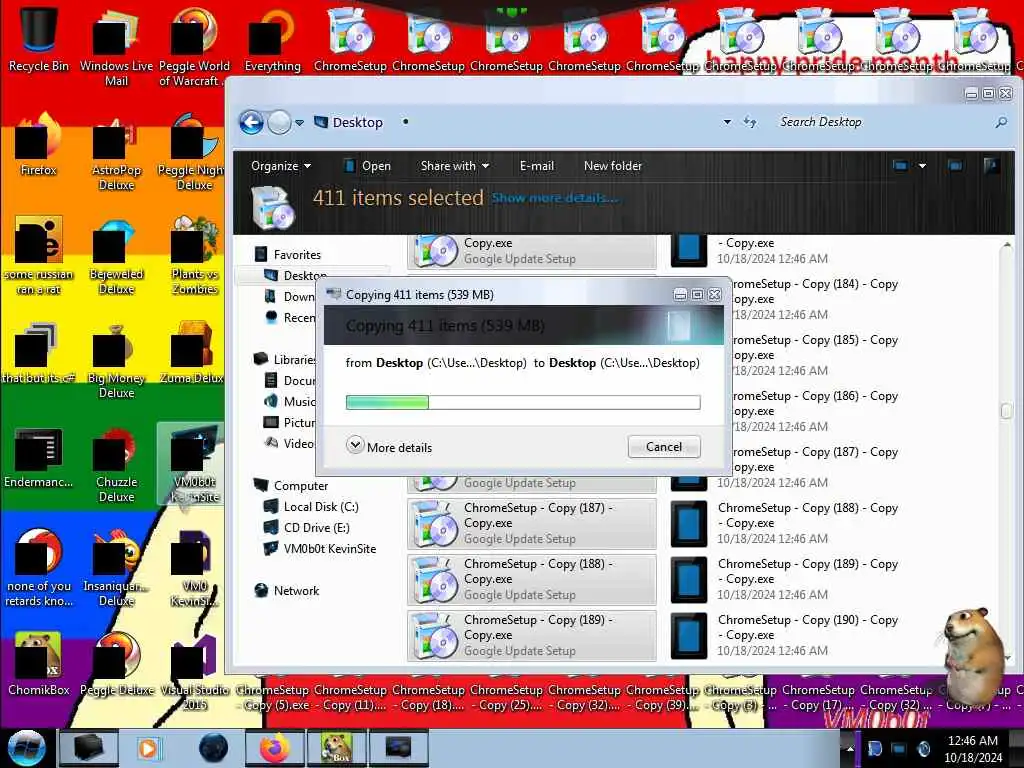Viewport: 1024px width, 768px height.
Task: Click the Explorer back arrow button
Action: click(251, 122)
